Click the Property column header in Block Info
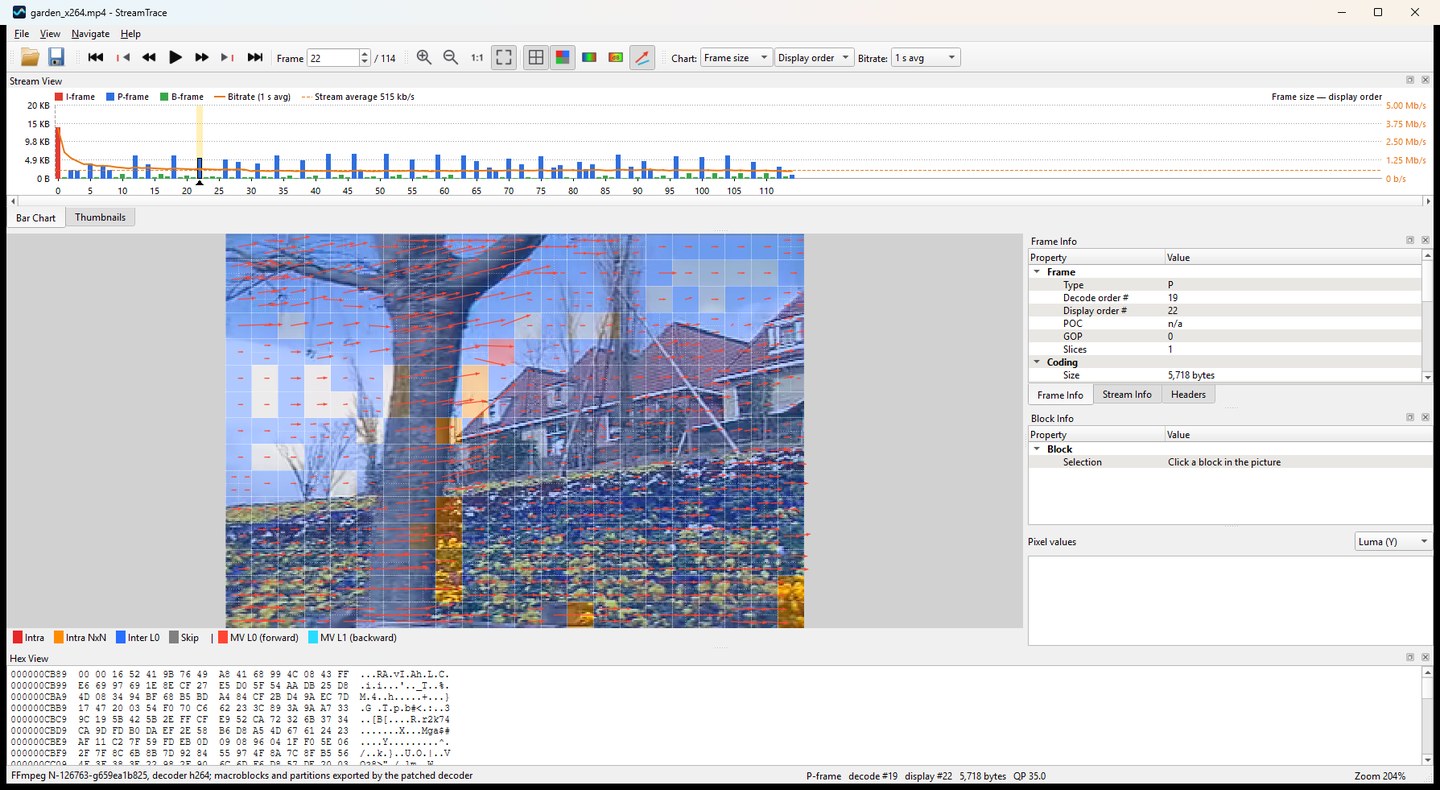 1097,435
